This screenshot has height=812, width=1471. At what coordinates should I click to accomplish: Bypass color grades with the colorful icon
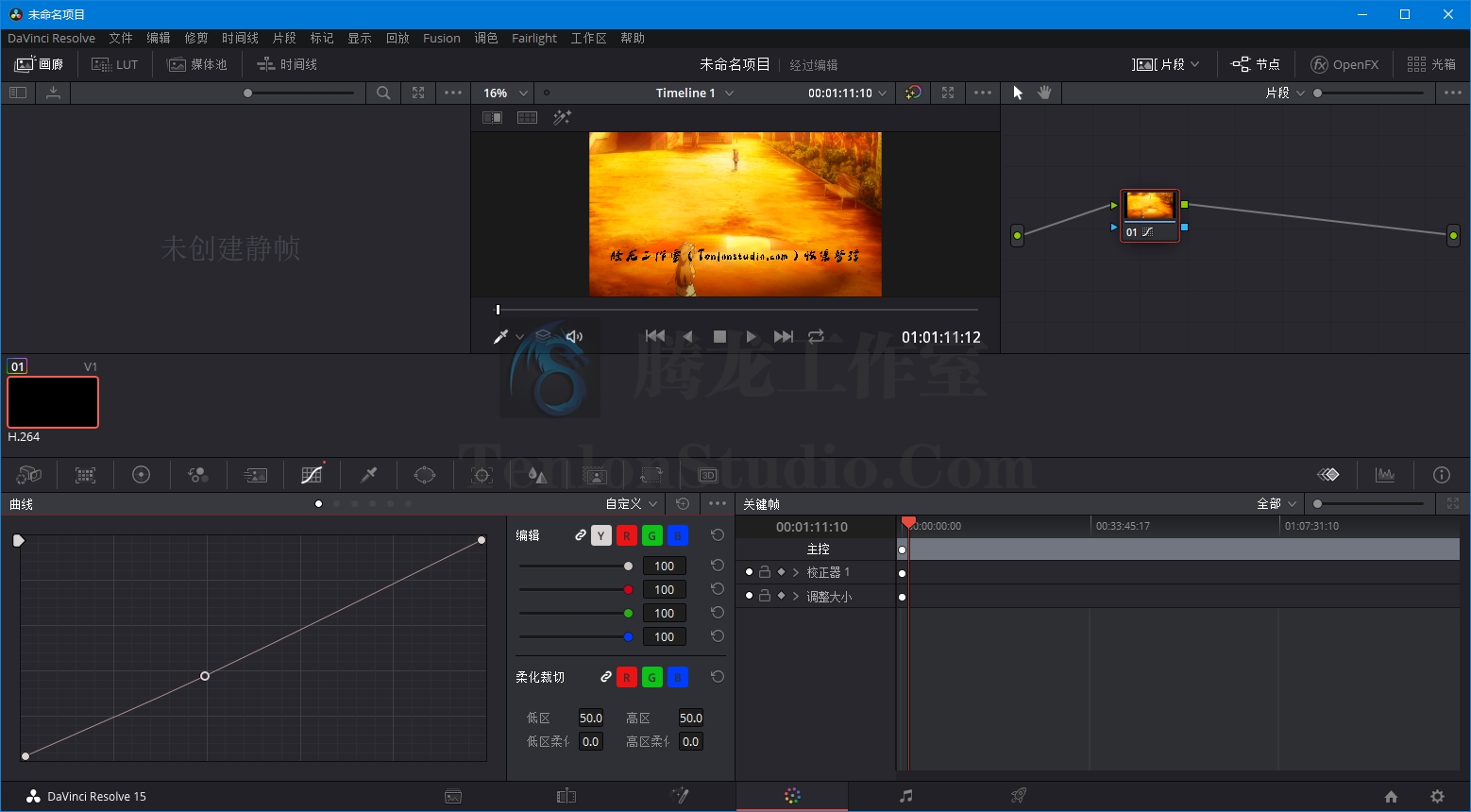point(913,93)
